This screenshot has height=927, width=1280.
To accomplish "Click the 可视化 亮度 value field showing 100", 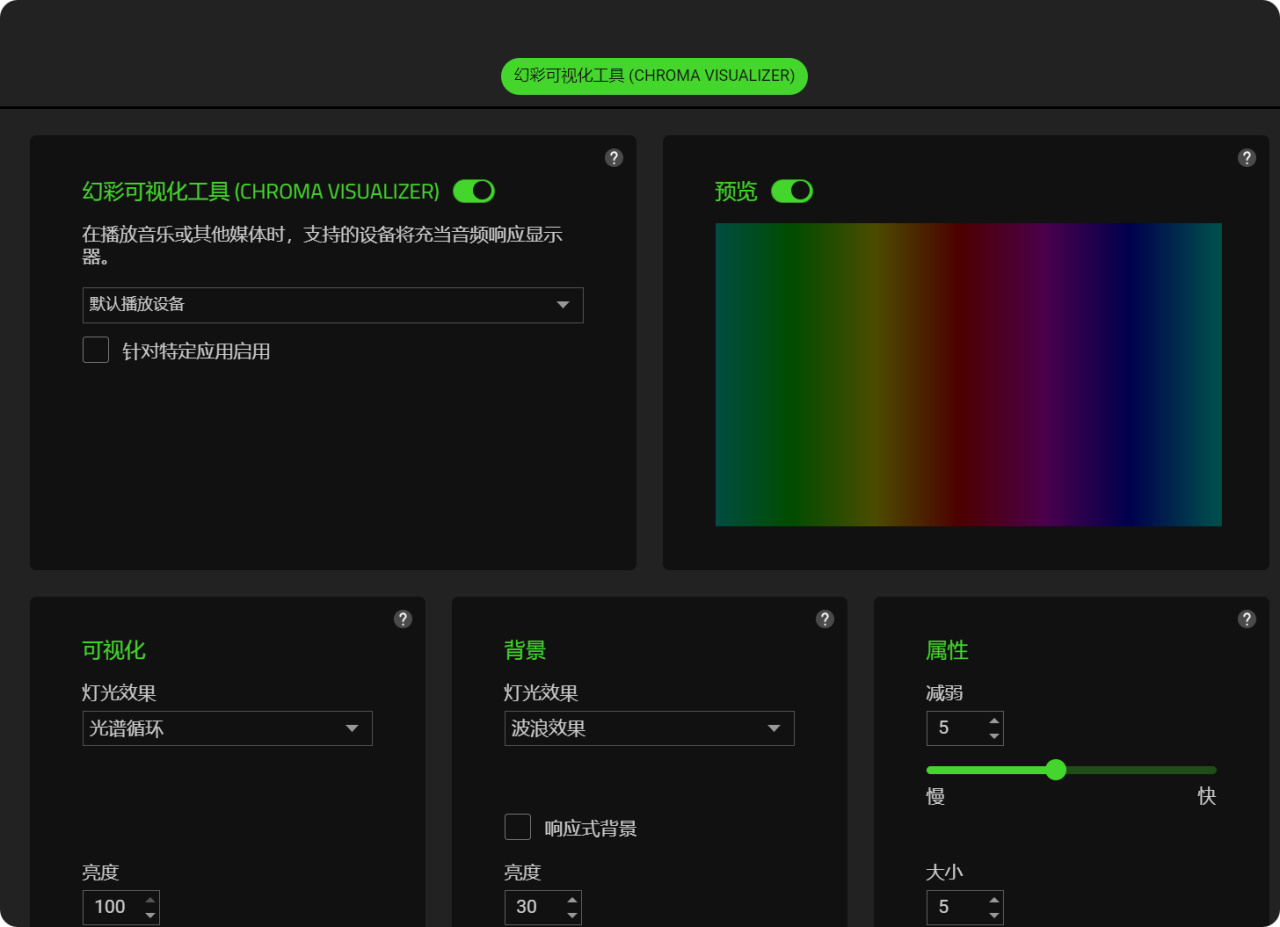I will point(121,907).
